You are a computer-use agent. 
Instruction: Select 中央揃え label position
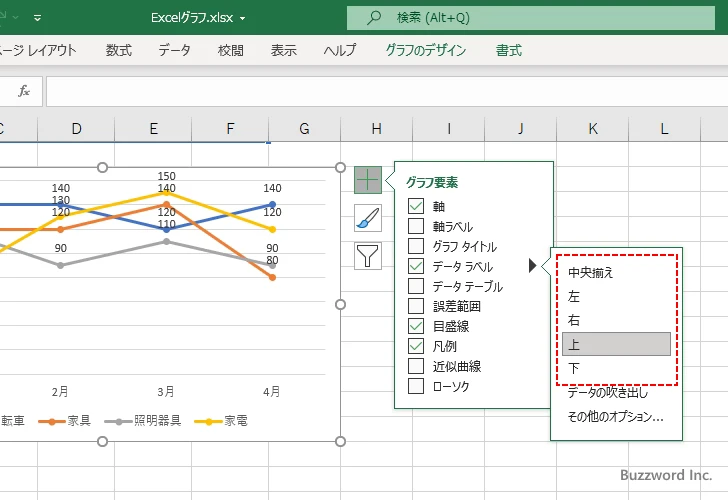point(590,272)
